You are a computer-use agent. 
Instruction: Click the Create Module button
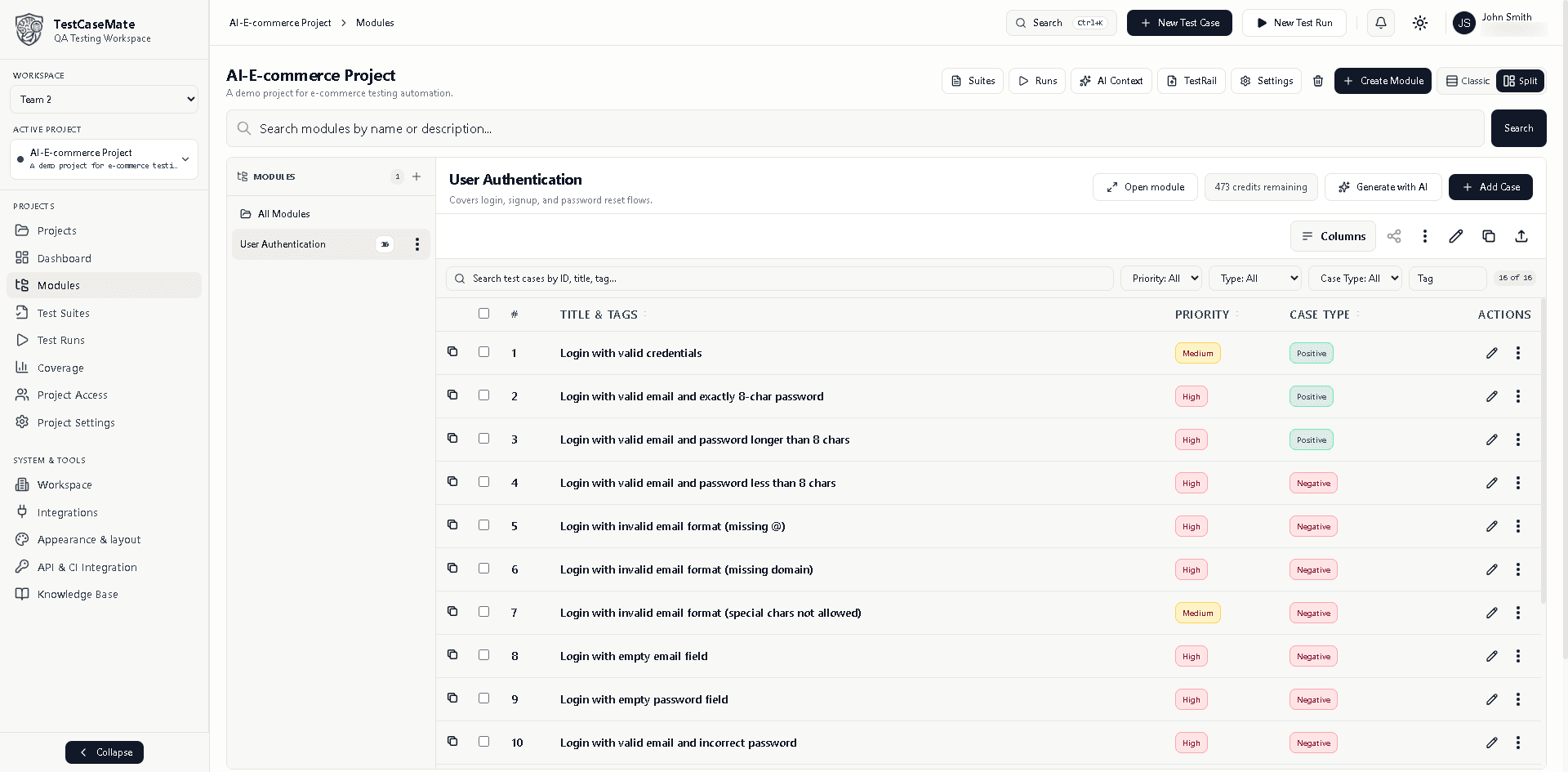pos(1383,81)
